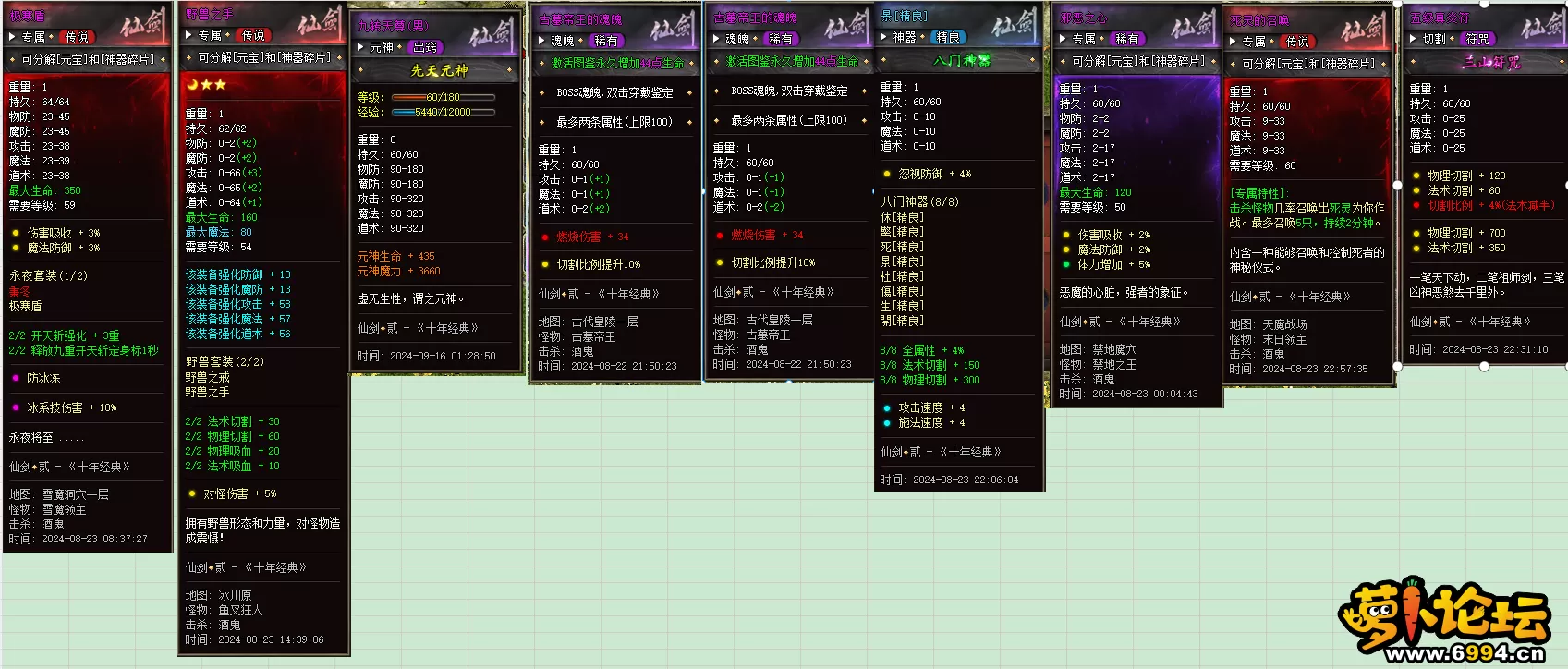Click the left-middle handle of the 五级真炎符 image
The height and width of the screenshot is (669, 1568).
pos(1397,184)
